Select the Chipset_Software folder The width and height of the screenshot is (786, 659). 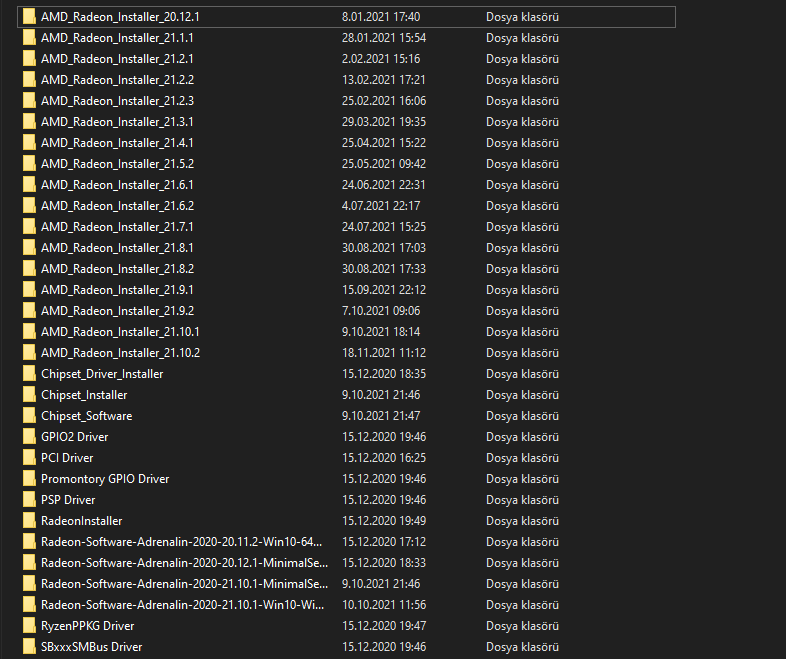86,416
